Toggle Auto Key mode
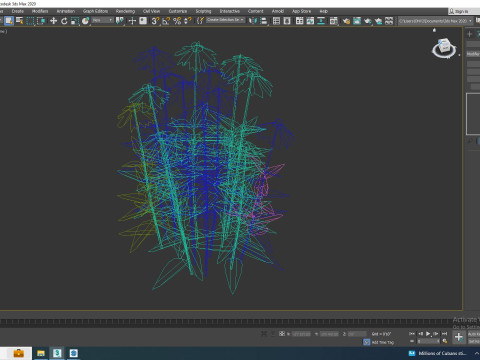 tap(474, 334)
